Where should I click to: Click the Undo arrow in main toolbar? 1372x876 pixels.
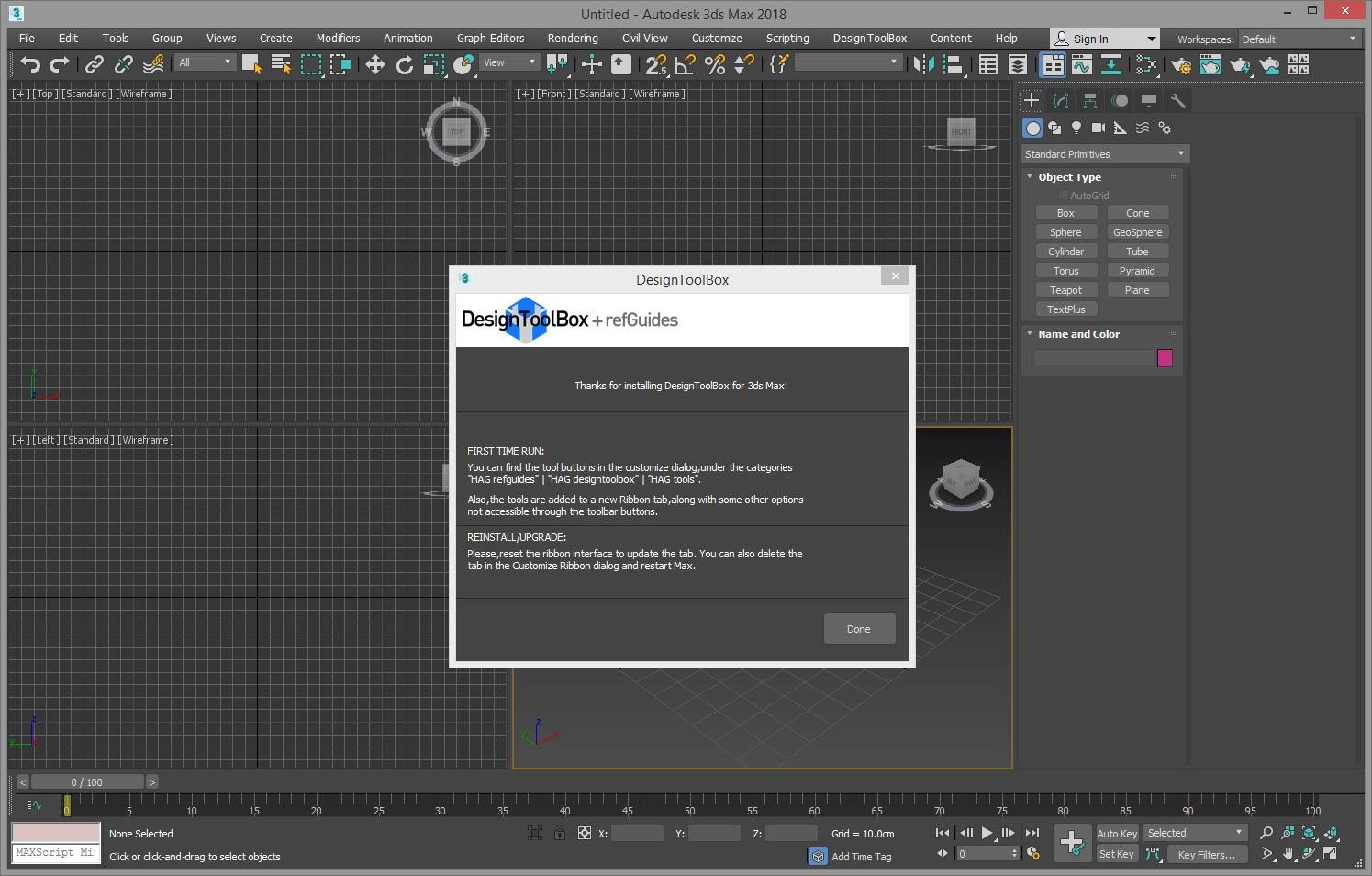click(30, 64)
